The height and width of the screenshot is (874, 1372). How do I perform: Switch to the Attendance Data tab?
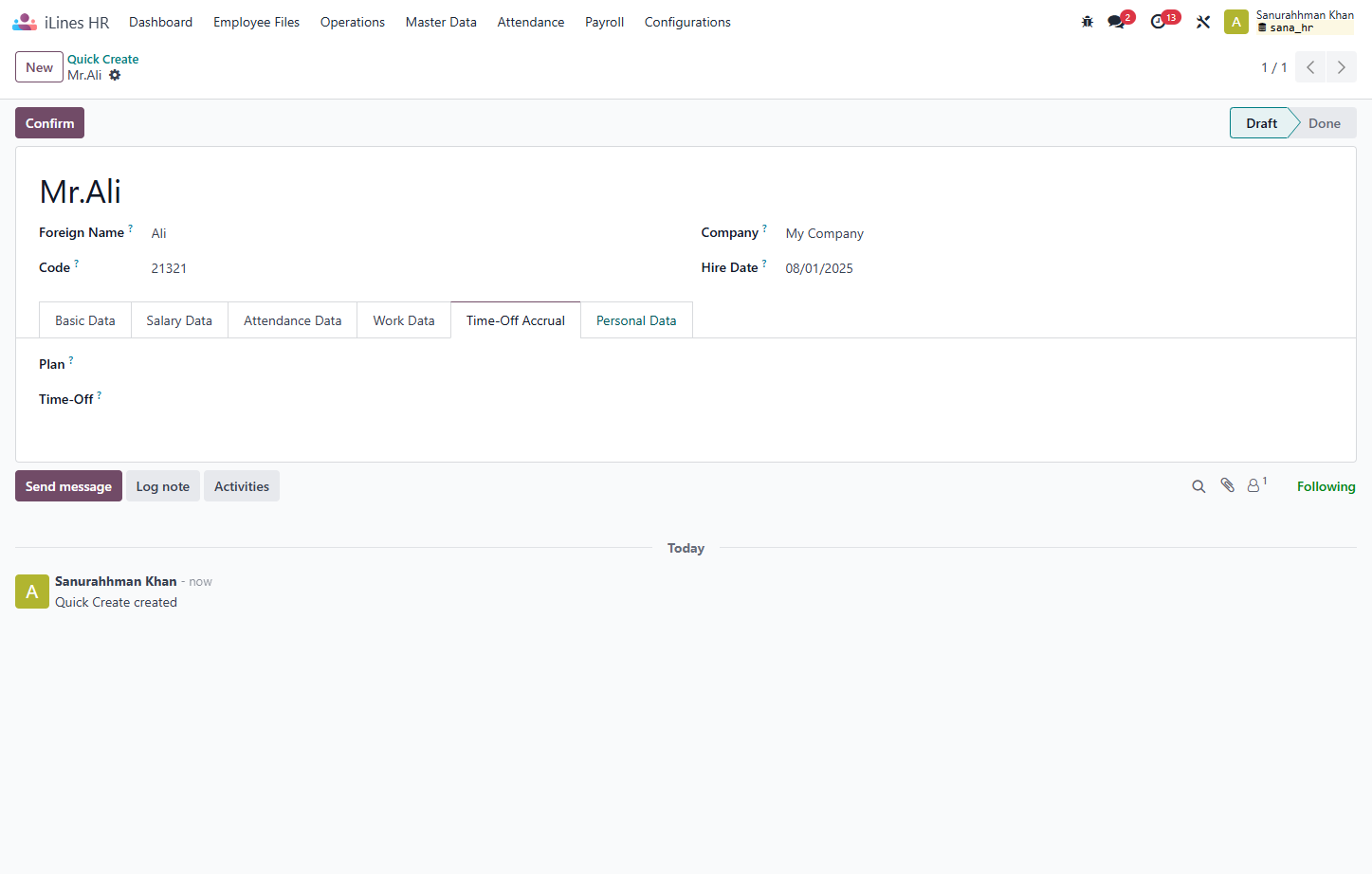[292, 320]
